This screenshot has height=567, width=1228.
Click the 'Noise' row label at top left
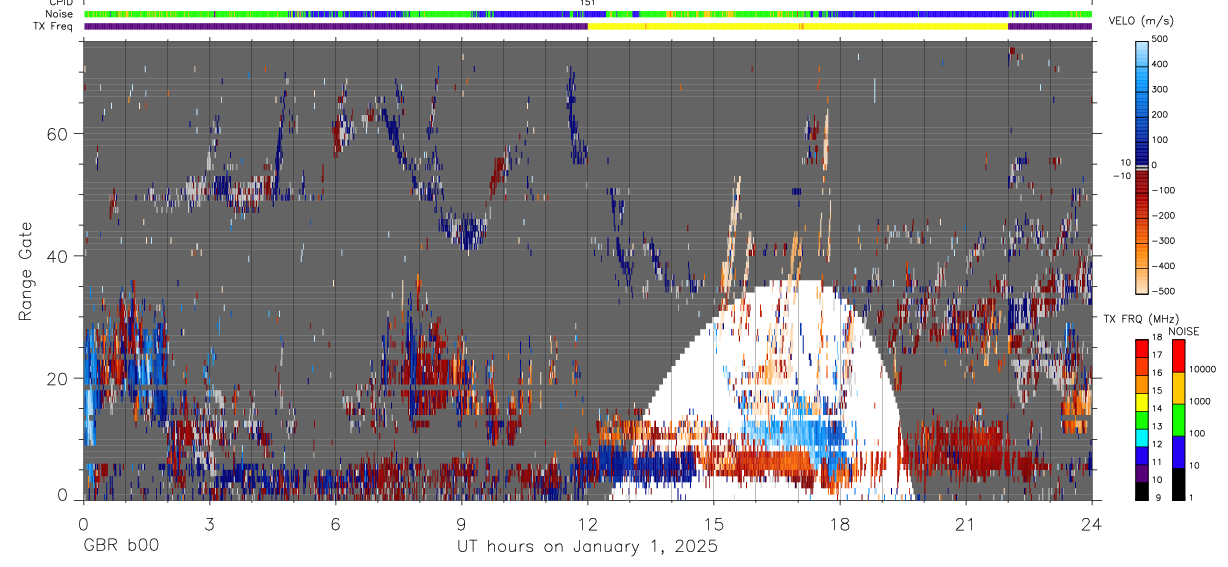(60, 14)
